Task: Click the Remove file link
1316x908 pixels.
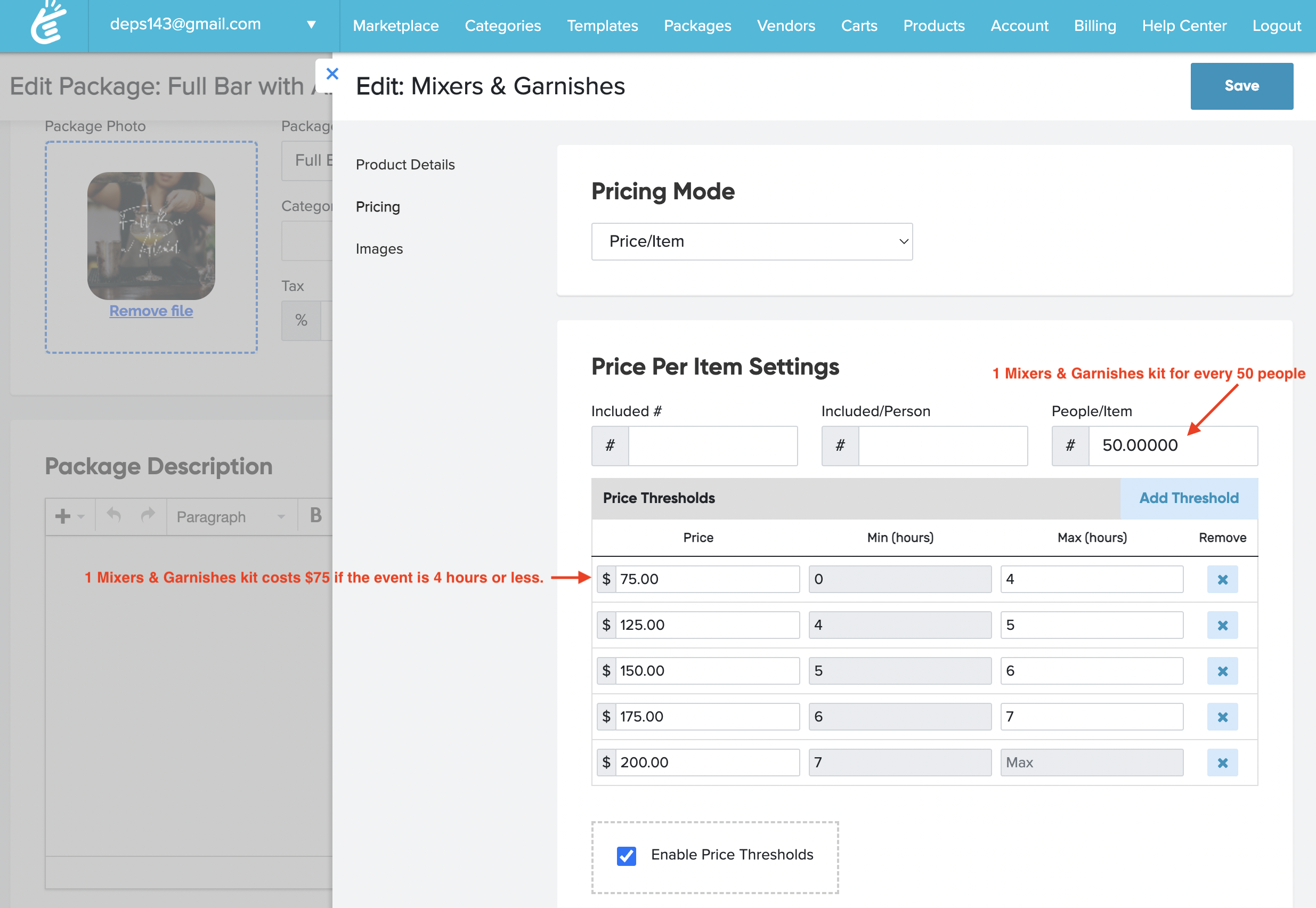Action: pos(151,311)
